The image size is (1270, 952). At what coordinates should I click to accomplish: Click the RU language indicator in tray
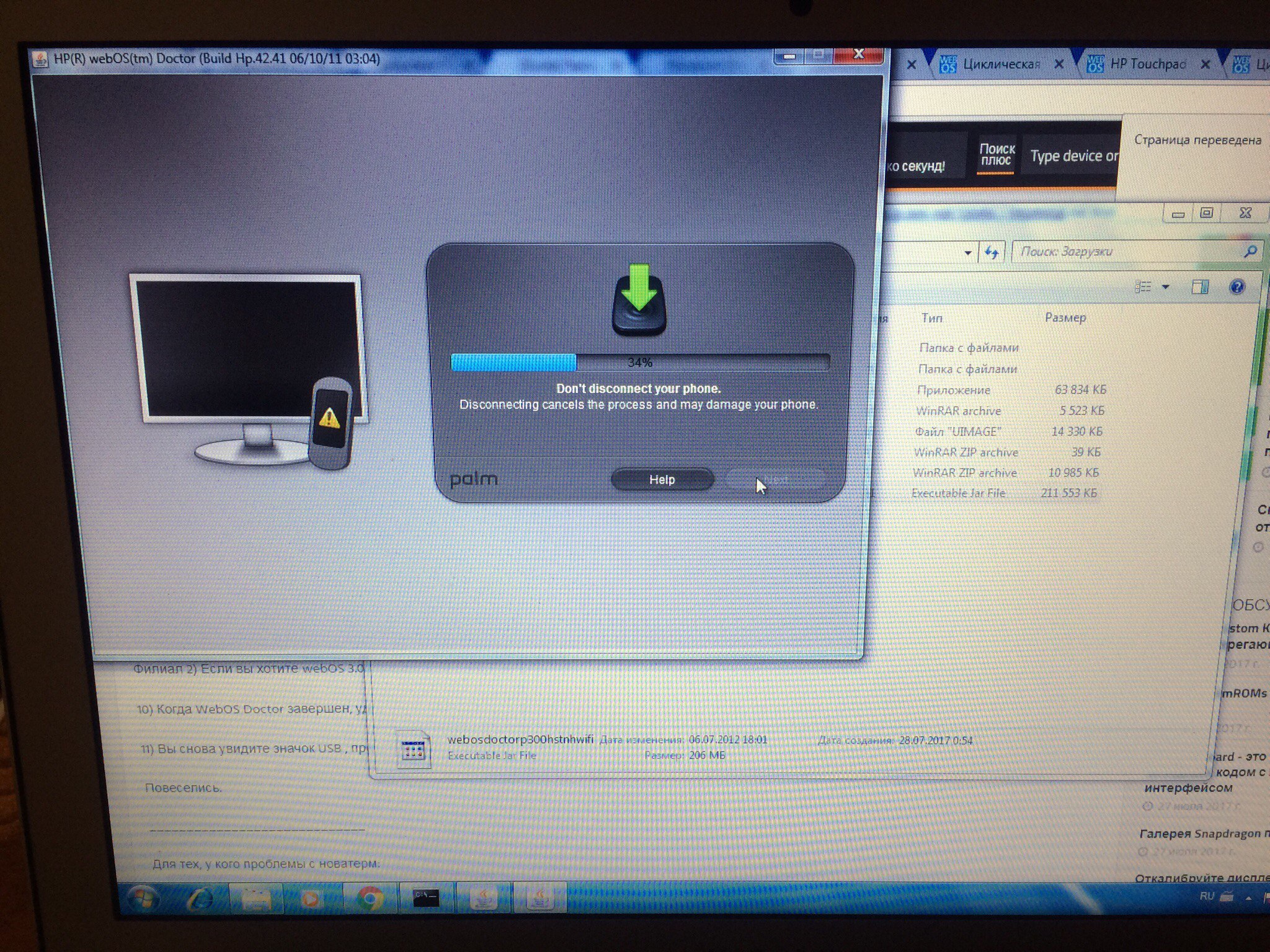point(1206,896)
